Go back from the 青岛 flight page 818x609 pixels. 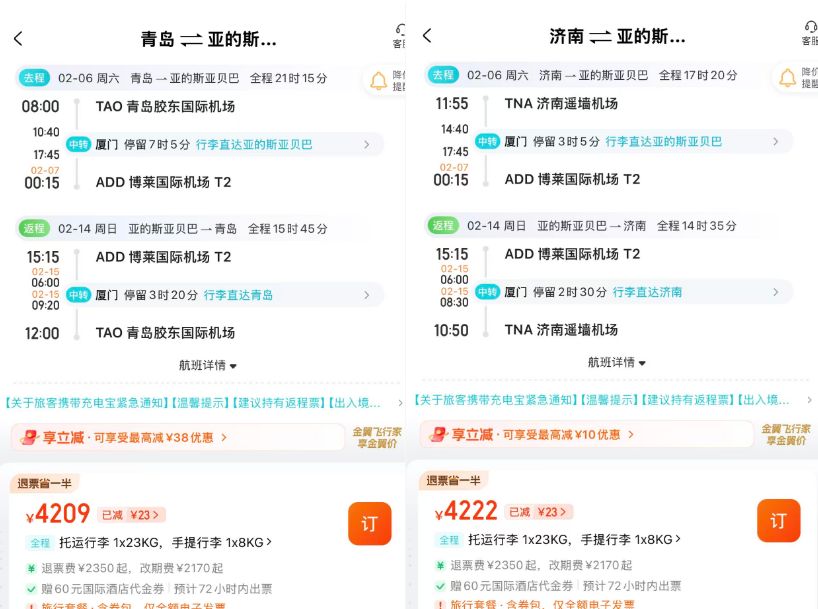[x=18, y=39]
